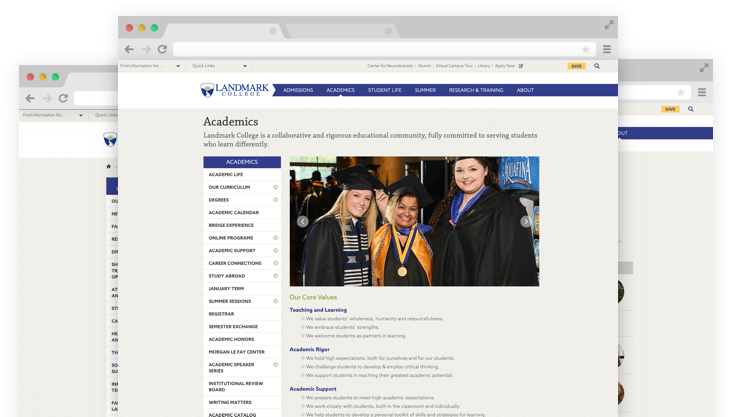Click the red close dot of the front window
The height and width of the screenshot is (417, 732).
click(x=129, y=28)
